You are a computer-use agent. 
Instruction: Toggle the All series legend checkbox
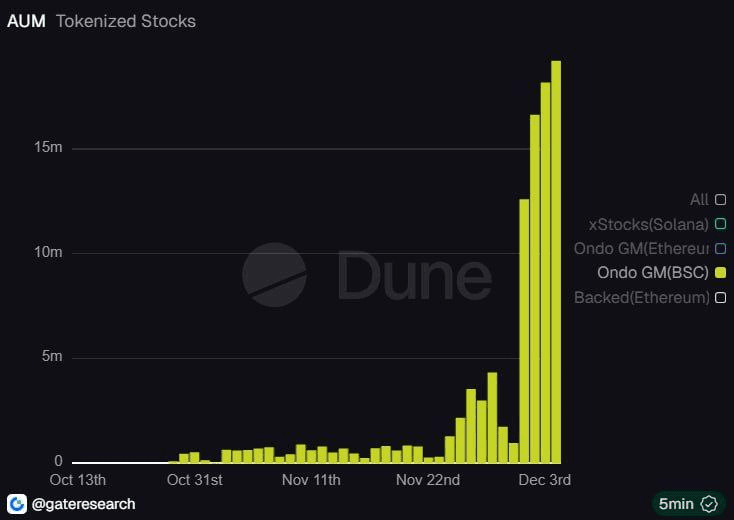(x=720, y=200)
